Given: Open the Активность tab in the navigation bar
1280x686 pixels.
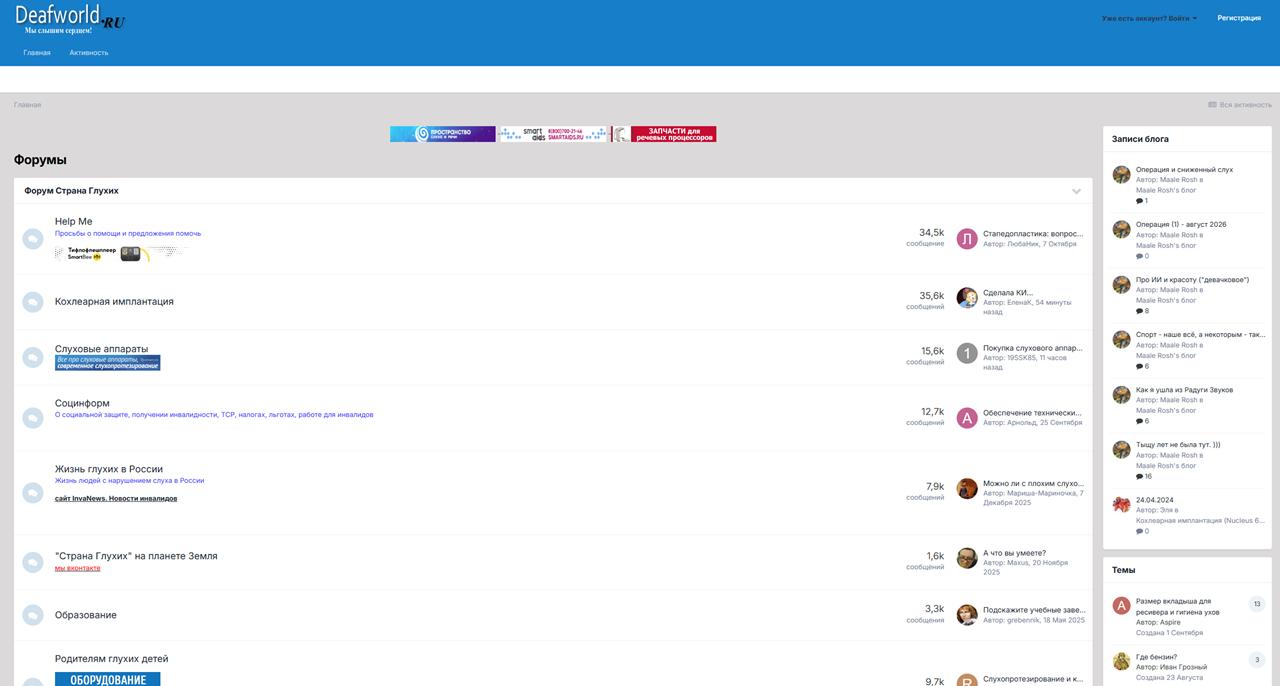Looking at the screenshot, I should pos(89,52).
